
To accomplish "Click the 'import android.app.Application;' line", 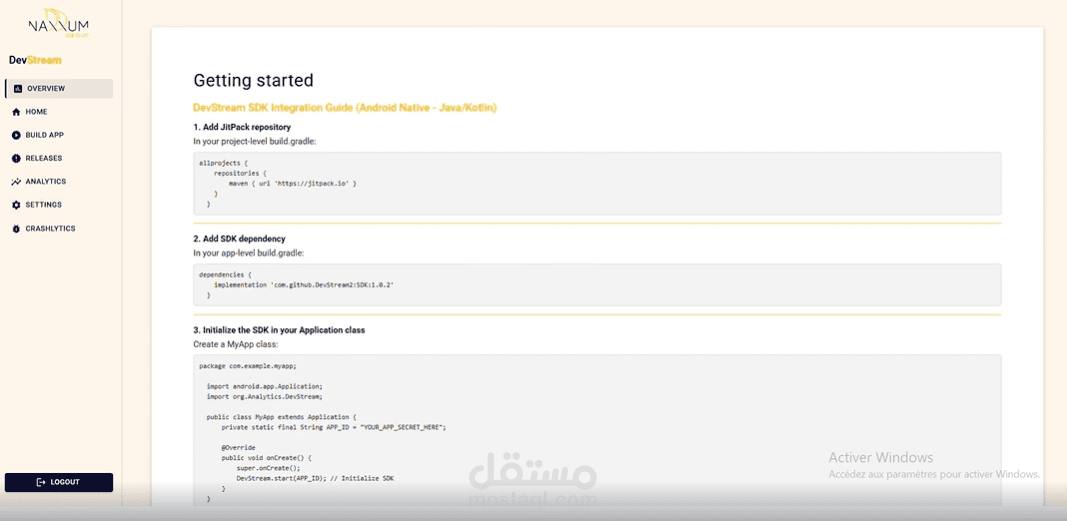I will (x=265, y=386).
